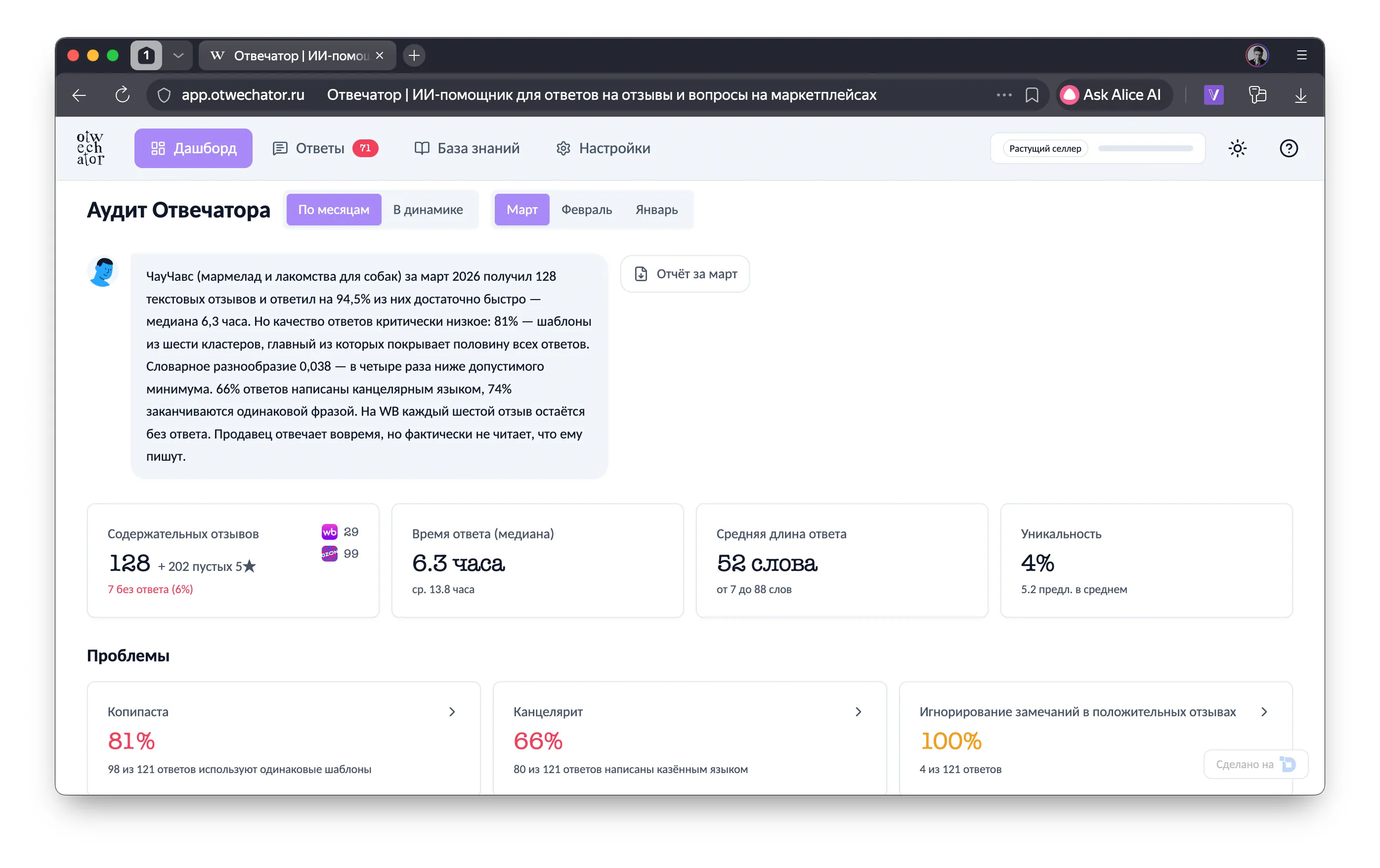The width and height of the screenshot is (1380, 868).
Task: Switch view to 'В динамике'
Action: (428, 210)
